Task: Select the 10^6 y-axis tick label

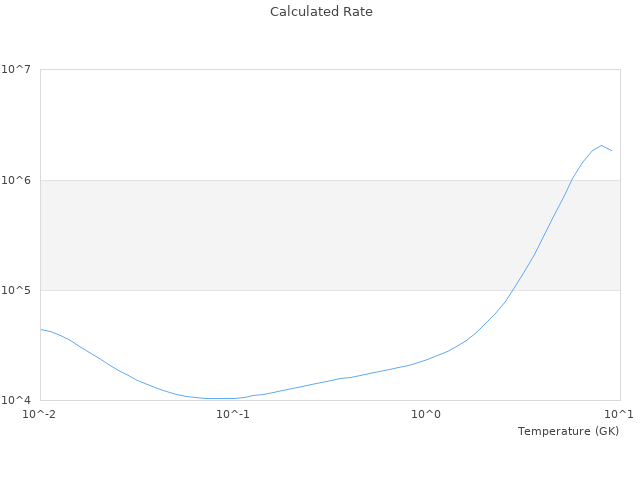Action: click(x=17, y=180)
